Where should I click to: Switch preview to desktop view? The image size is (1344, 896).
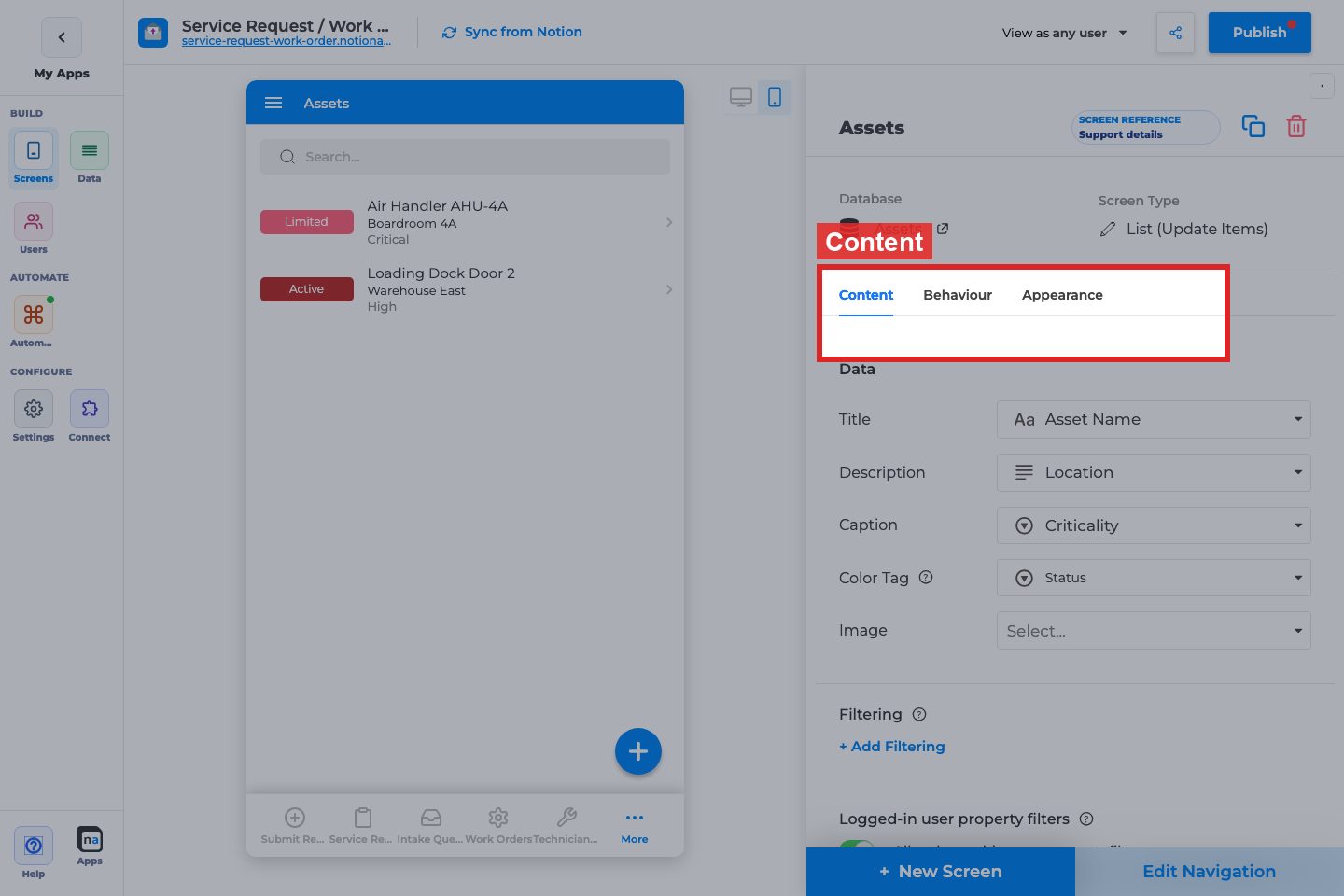tap(741, 97)
